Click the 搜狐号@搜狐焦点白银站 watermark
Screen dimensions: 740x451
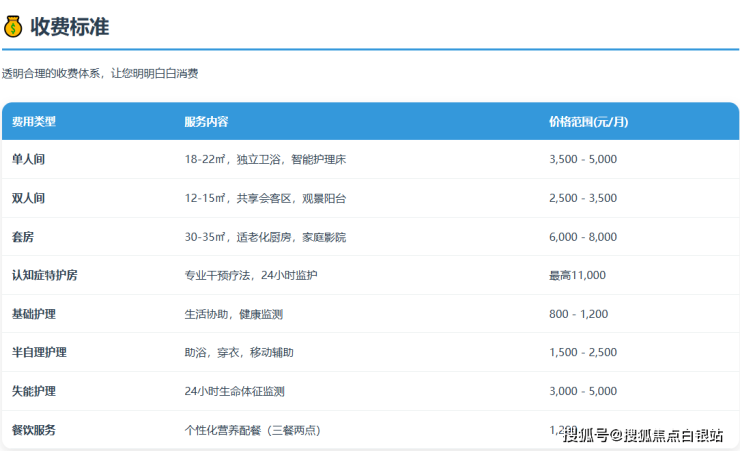643,435
